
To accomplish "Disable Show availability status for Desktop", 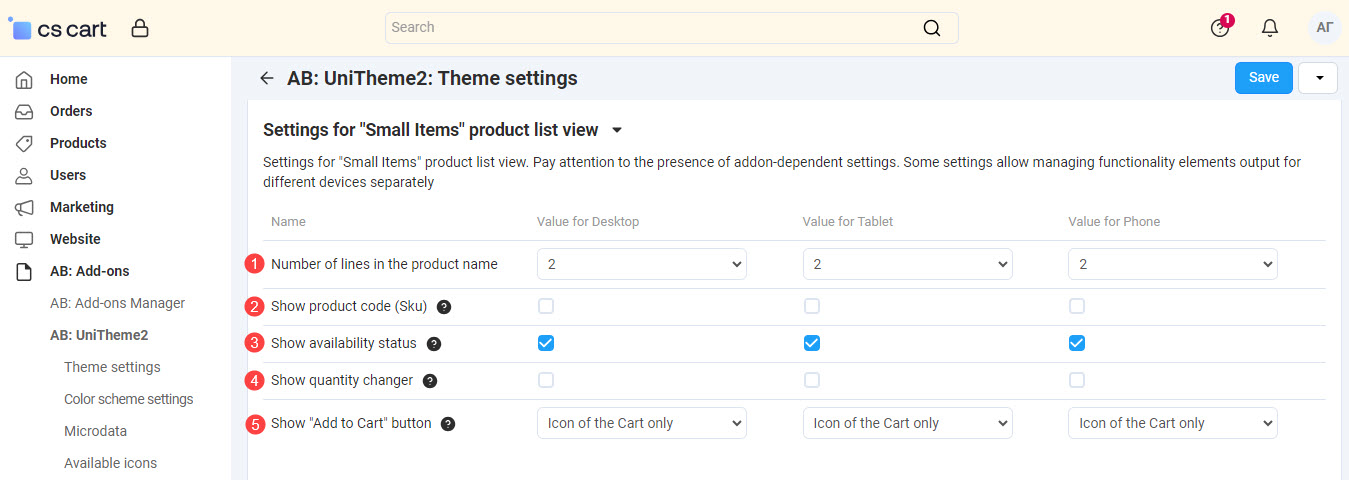I will point(546,343).
